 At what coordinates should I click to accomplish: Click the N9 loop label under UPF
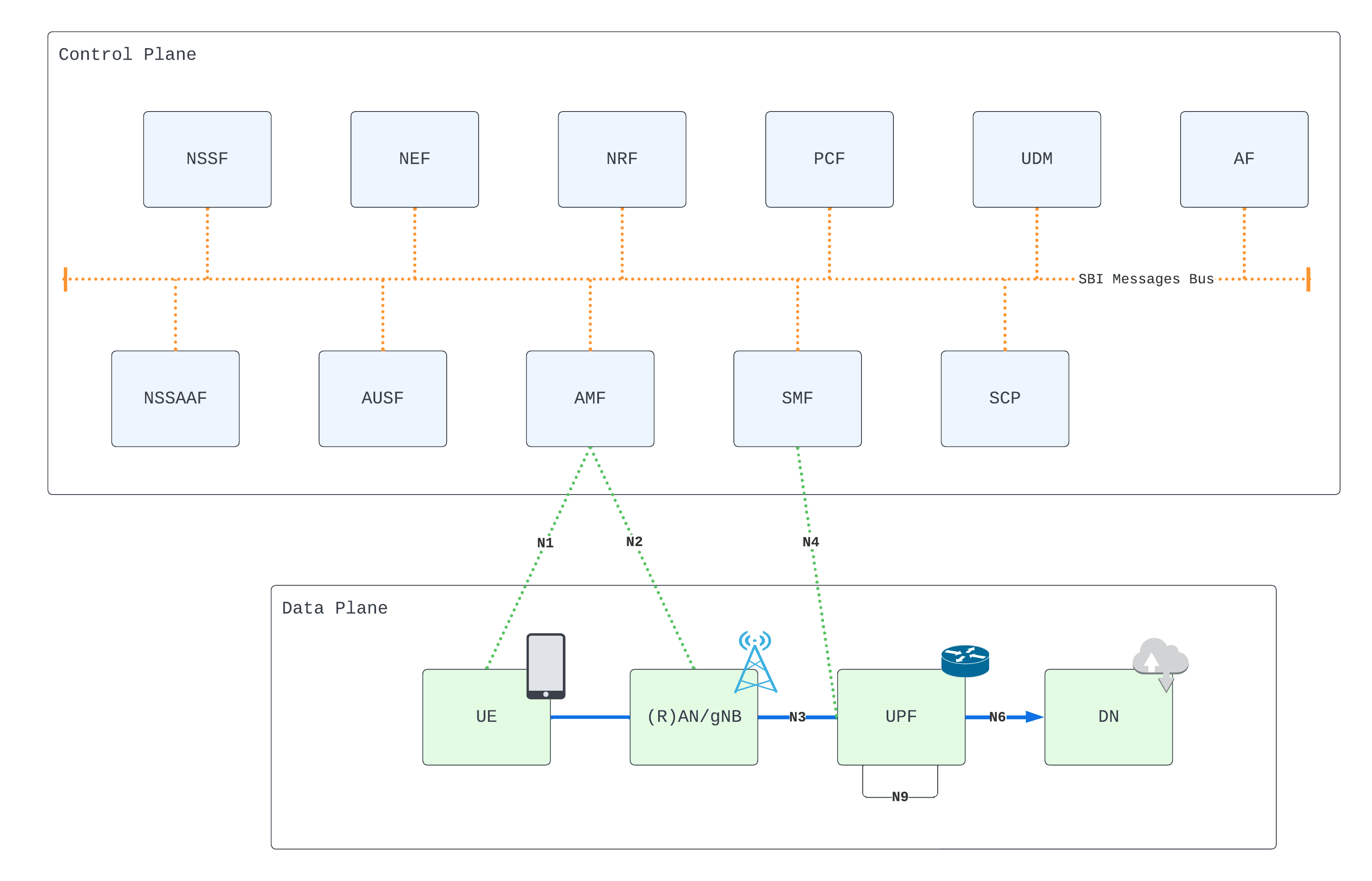pos(899,796)
